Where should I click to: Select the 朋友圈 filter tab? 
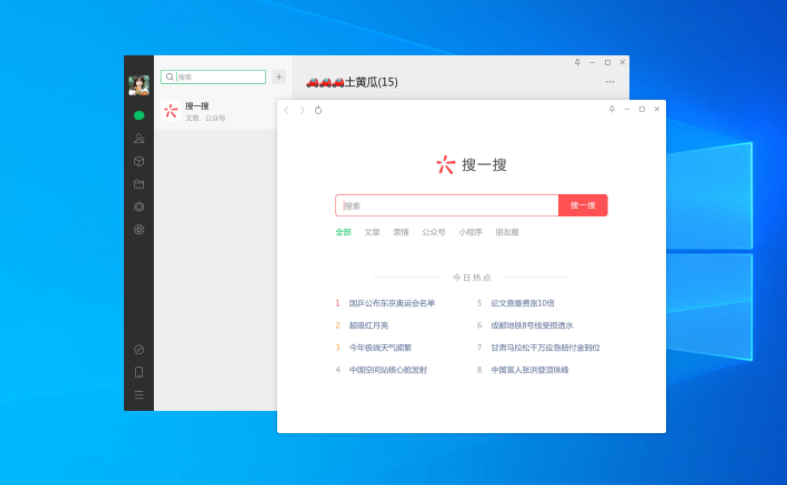507,232
